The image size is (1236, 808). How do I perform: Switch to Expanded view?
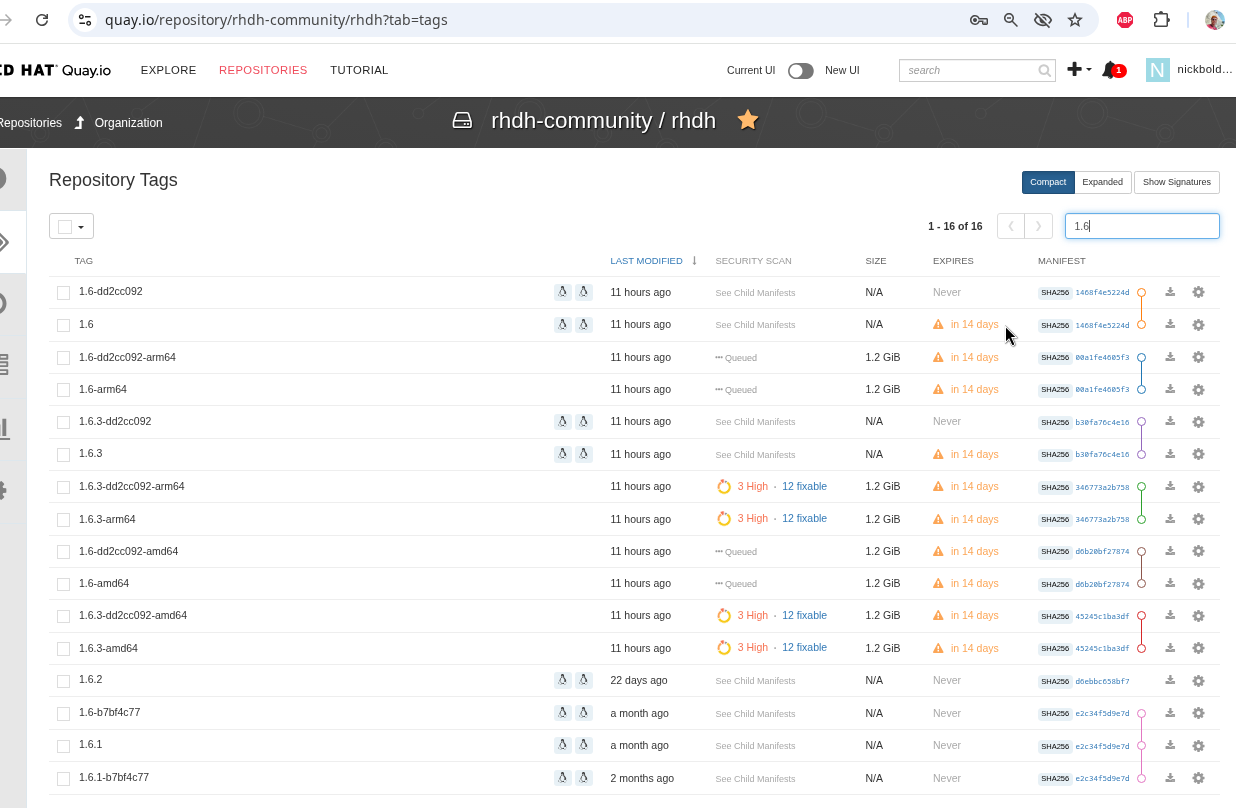tap(1103, 182)
